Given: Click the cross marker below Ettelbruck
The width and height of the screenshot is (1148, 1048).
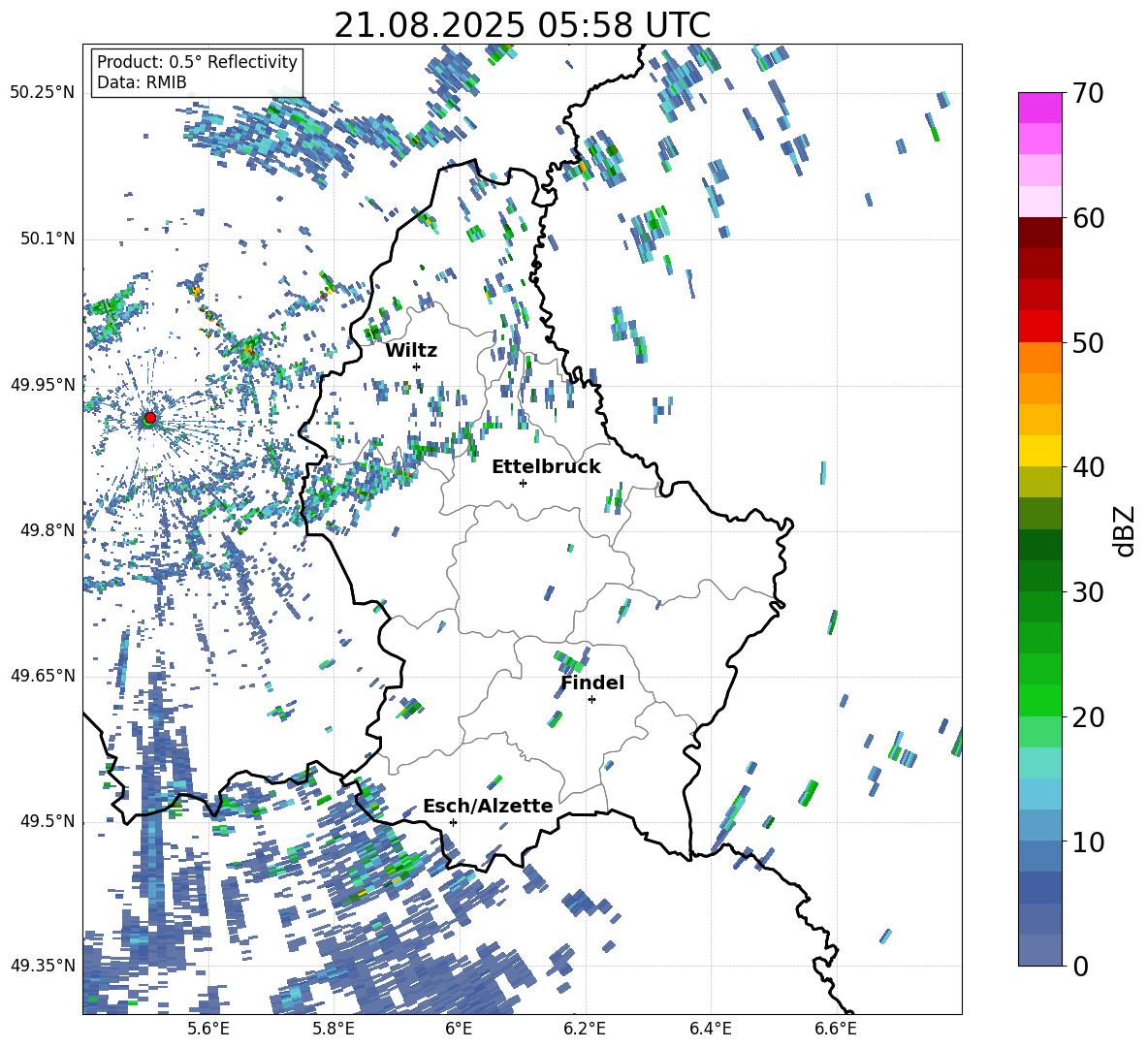Looking at the screenshot, I should click(x=523, y=483).
